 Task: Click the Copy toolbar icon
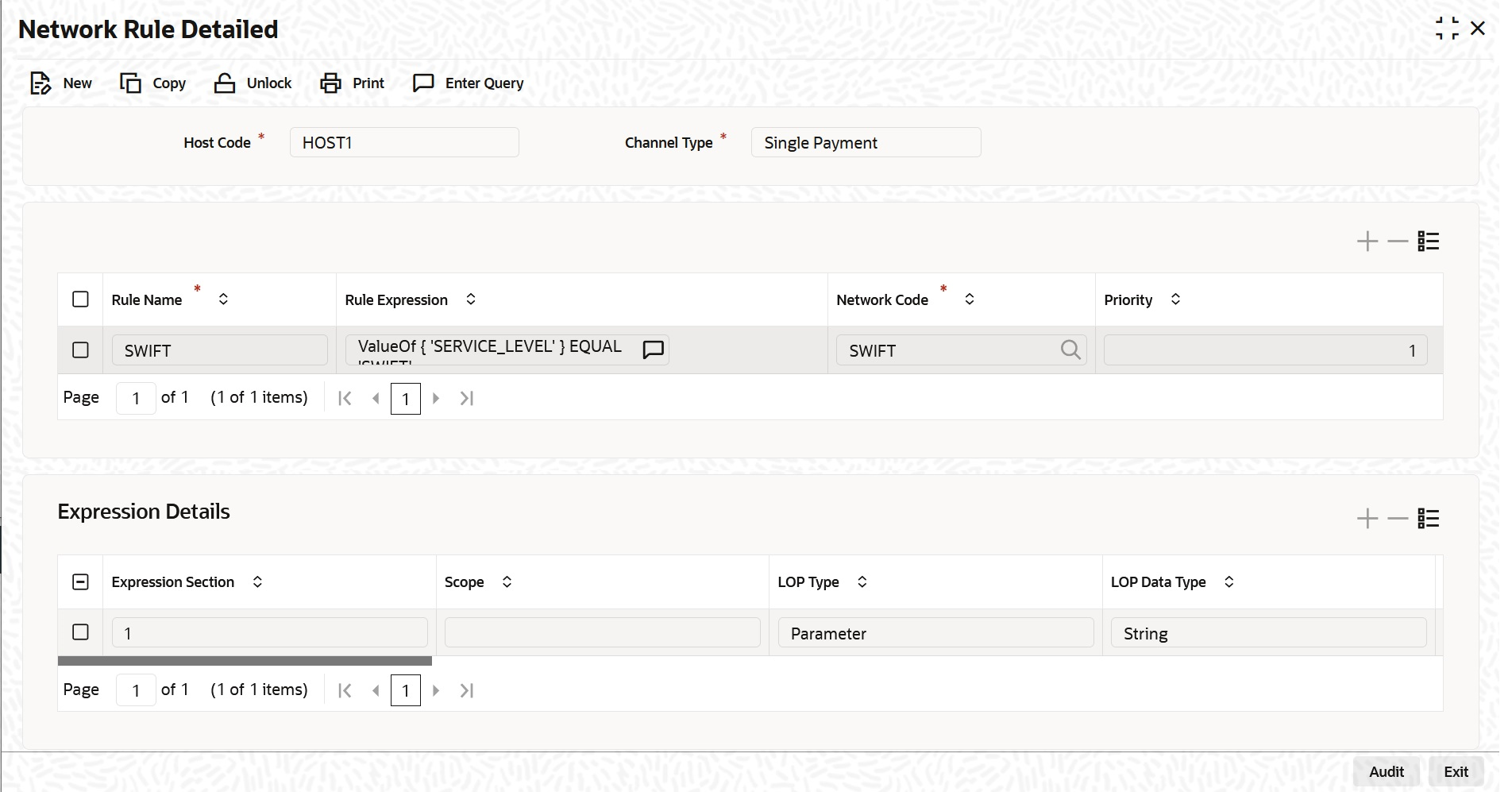[130, 83]
